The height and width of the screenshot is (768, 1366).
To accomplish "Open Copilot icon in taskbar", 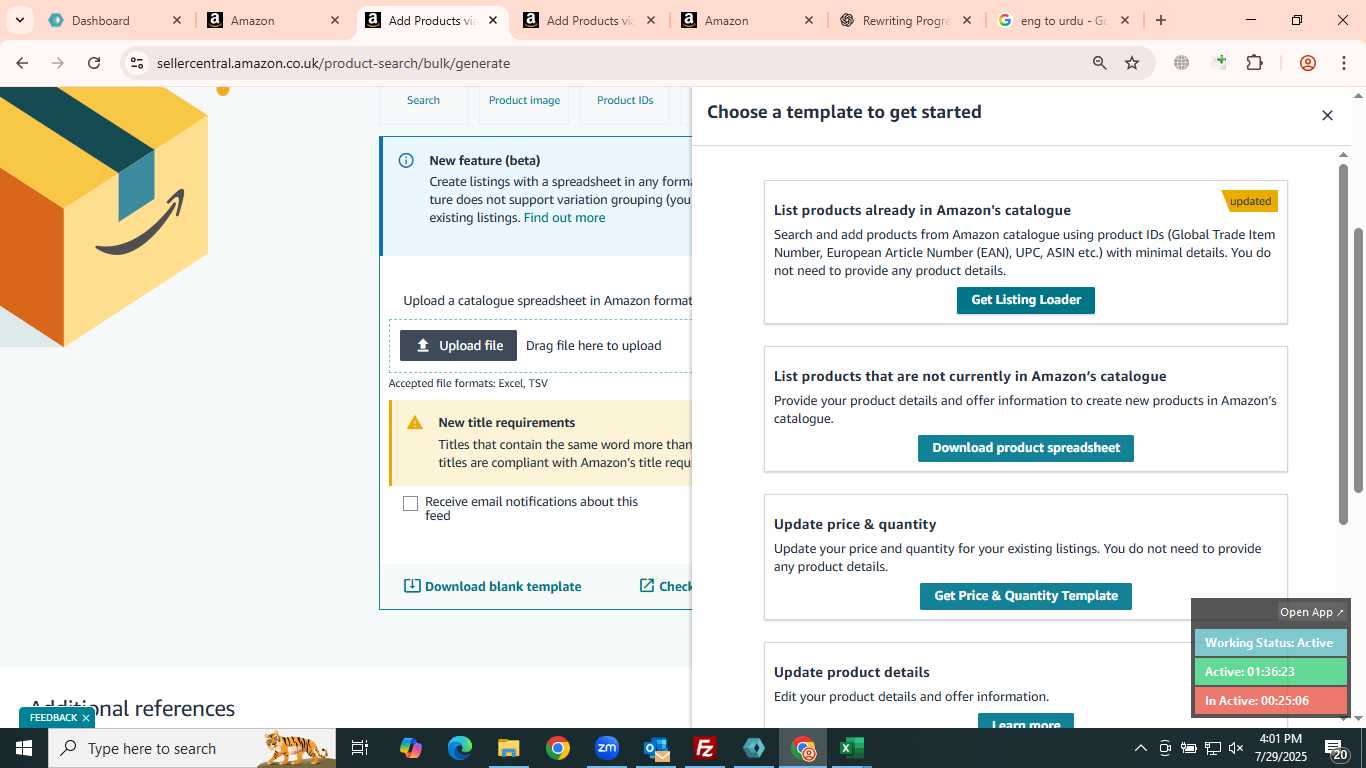I will pos(410,748).
